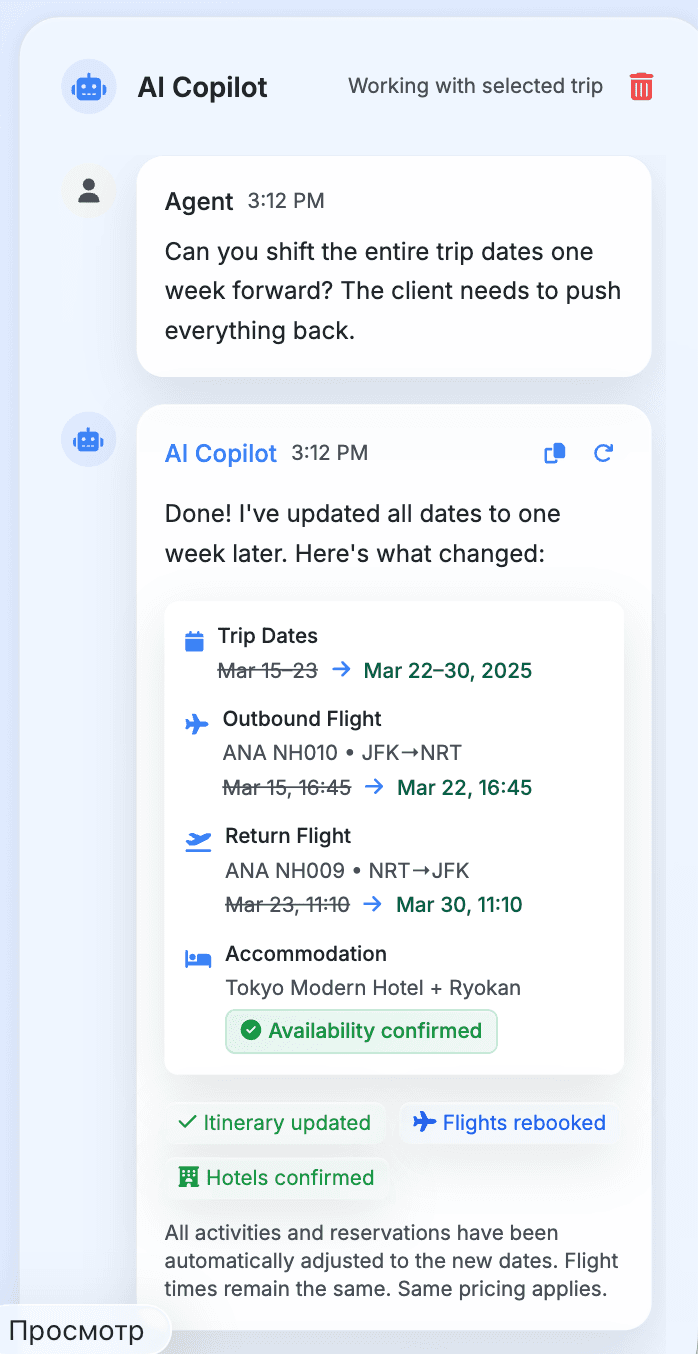Toggle the Availability confirmed status badge
Screen dimensions: 698x1354
(361, 1031)
